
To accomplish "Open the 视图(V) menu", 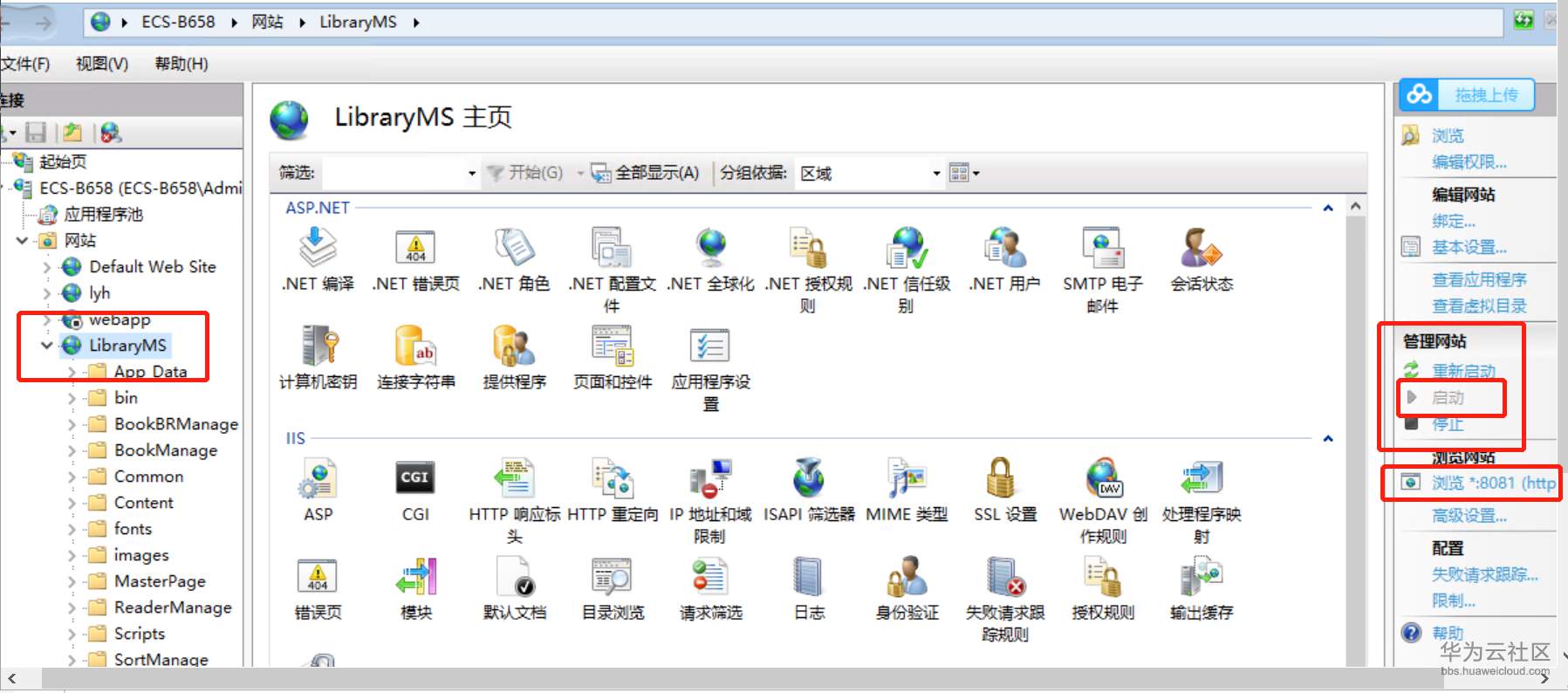I will [102, 64].
